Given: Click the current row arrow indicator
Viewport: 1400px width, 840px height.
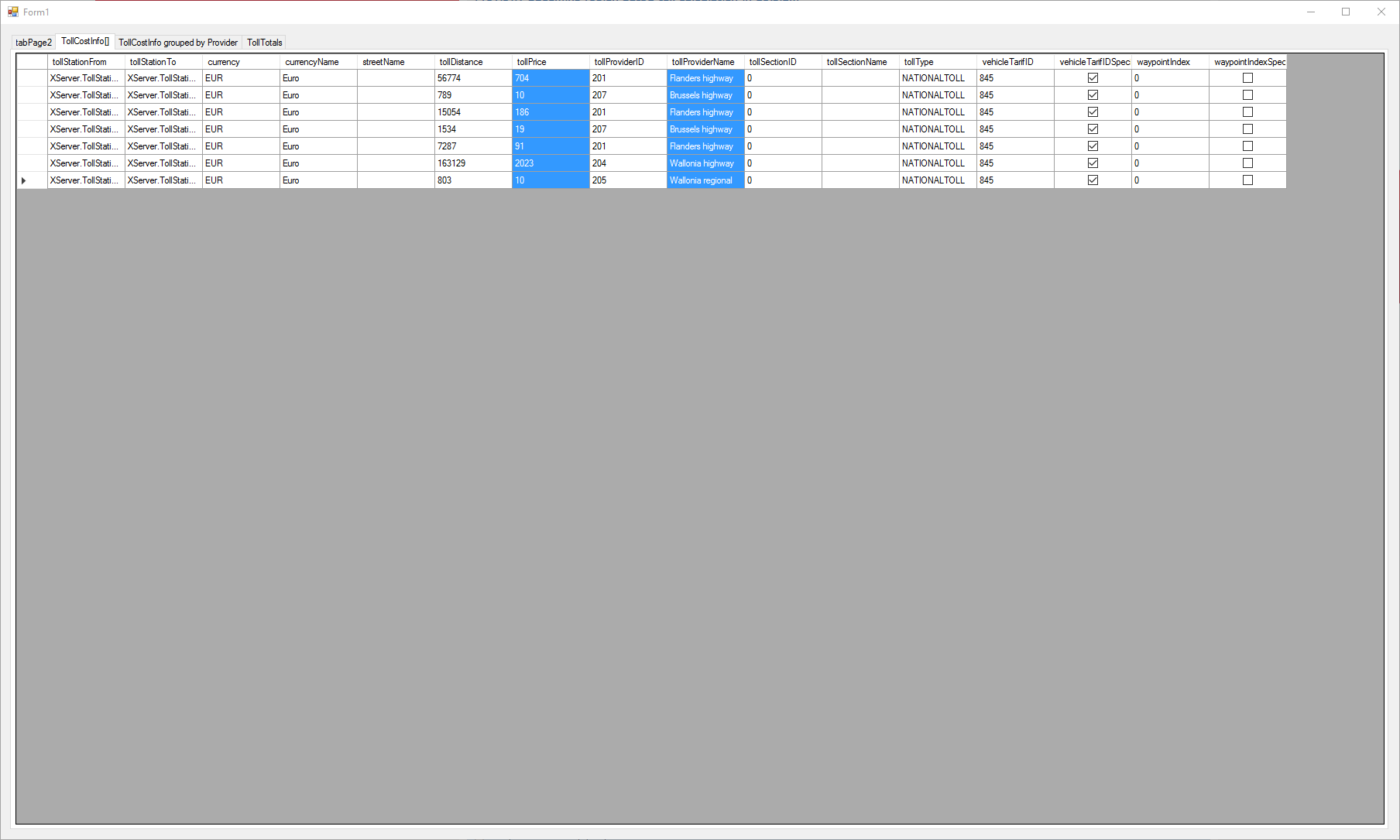Looking at the screenshot, I should click(x=24, y=180).
